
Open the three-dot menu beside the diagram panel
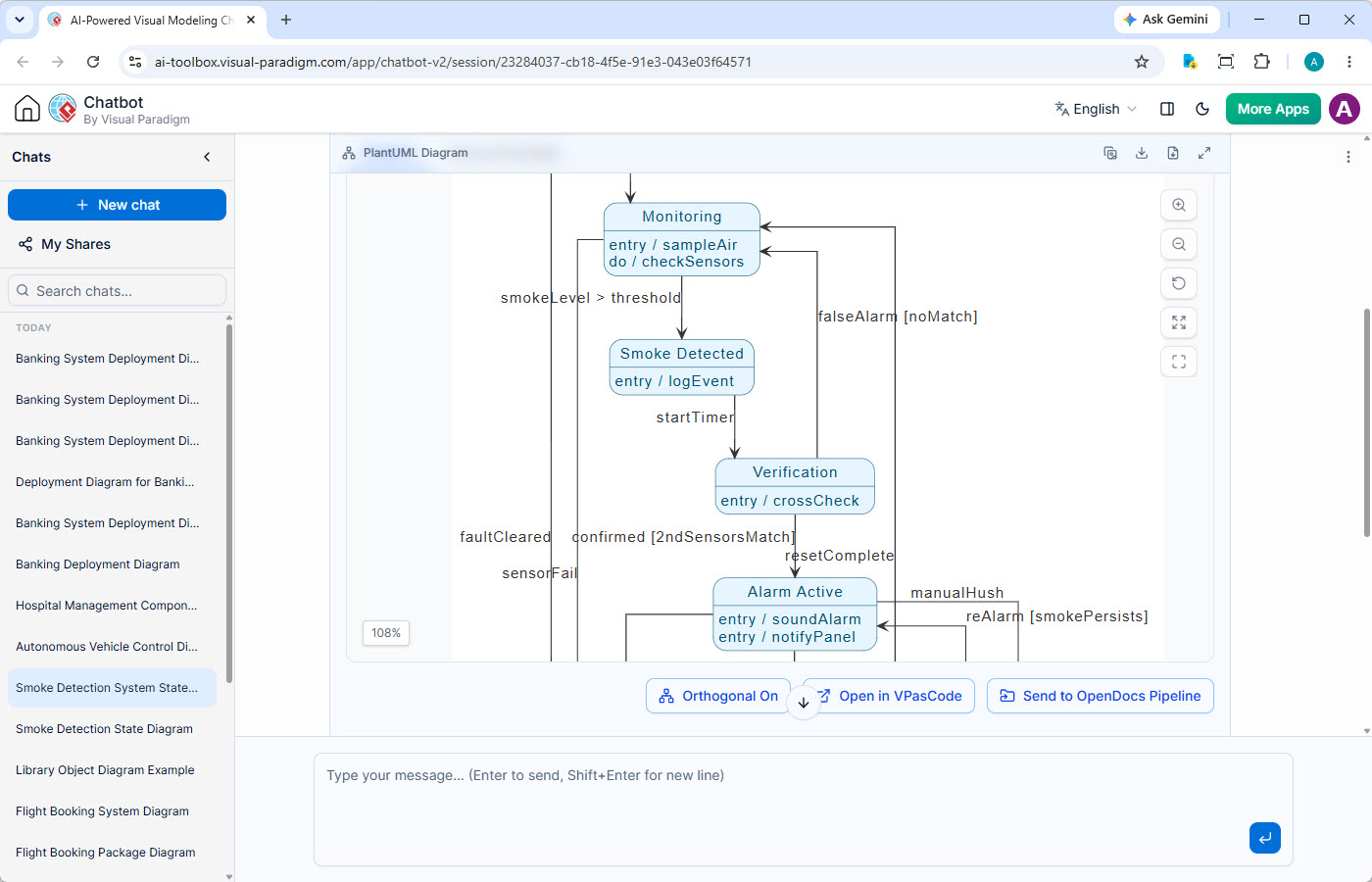tap(1348, 157)
